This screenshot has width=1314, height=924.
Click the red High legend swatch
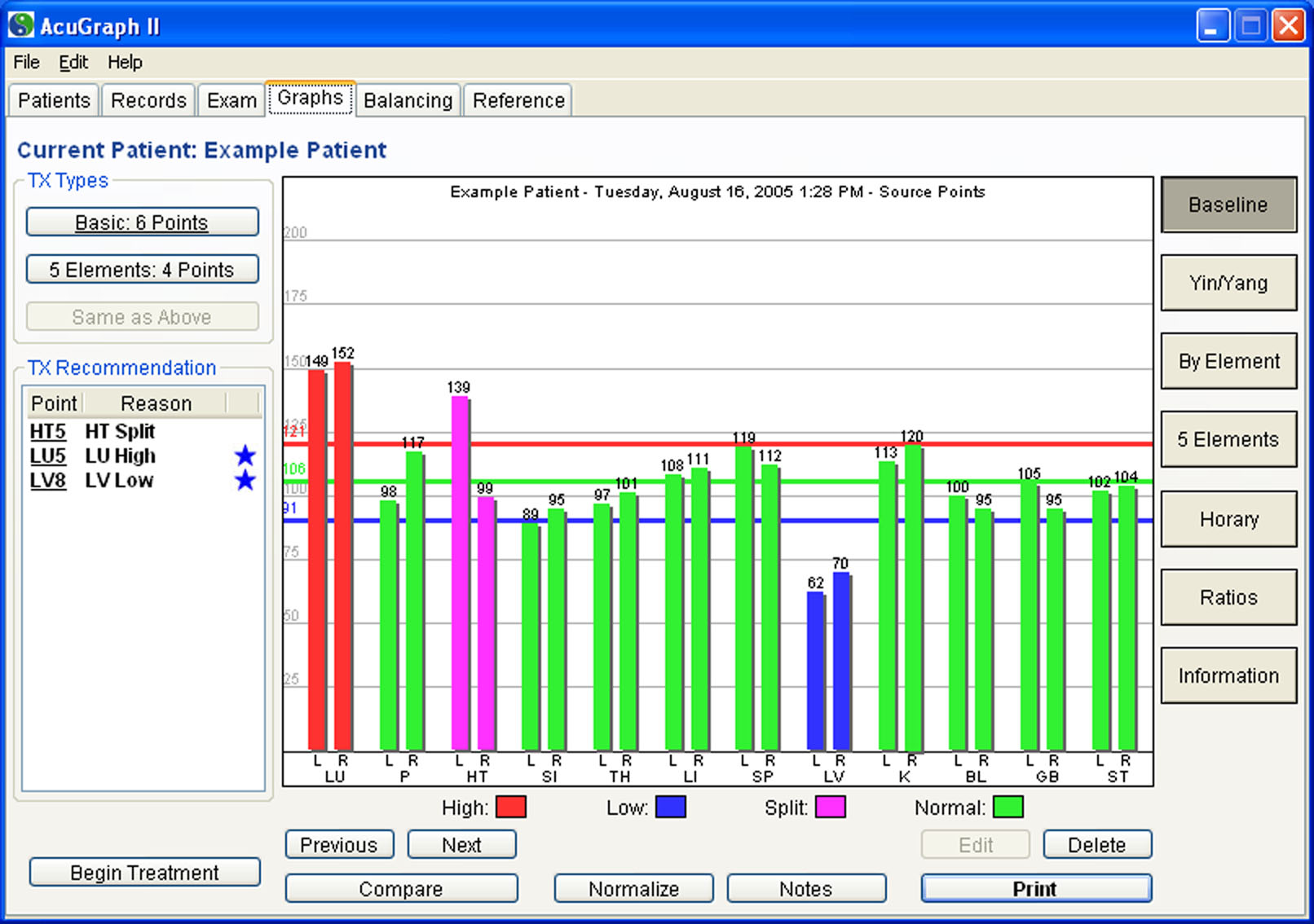[x=511, y=807]
